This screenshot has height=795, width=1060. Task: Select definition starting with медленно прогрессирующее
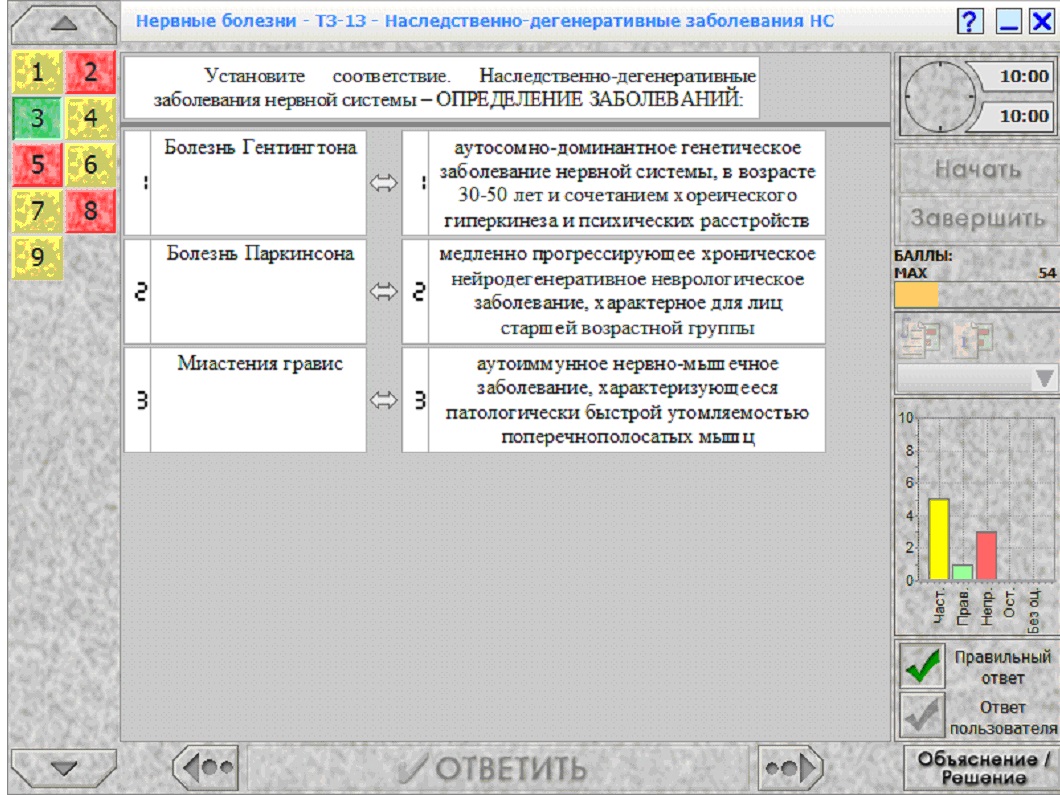[x=627, y=291]
